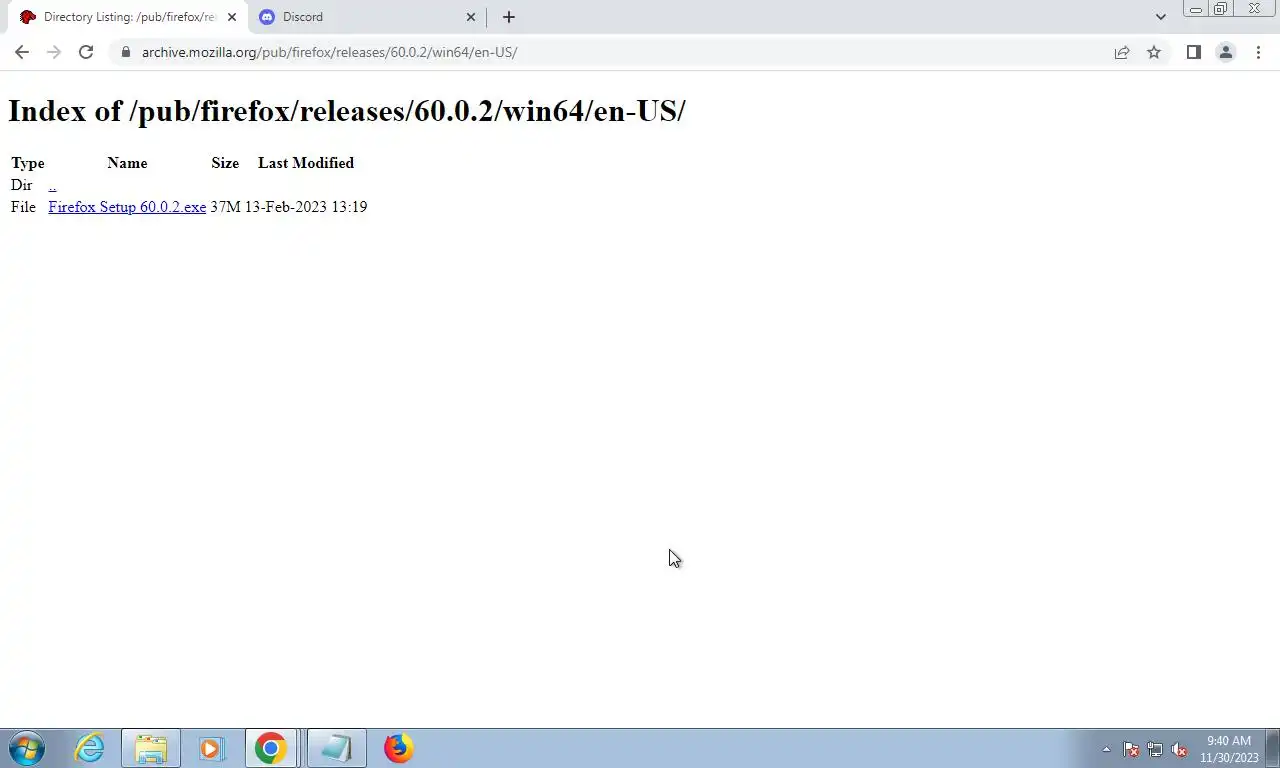
Task: Open the Action Center flag icon
Action: click(1131, 749)
